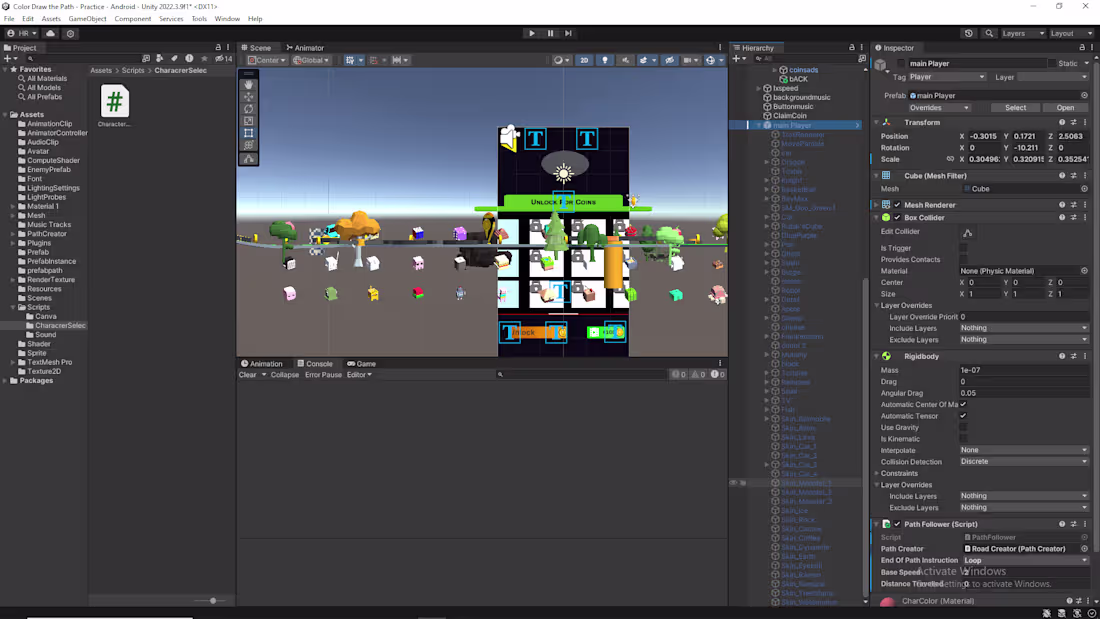Open the cloud services icon

[x=51, y=33]
